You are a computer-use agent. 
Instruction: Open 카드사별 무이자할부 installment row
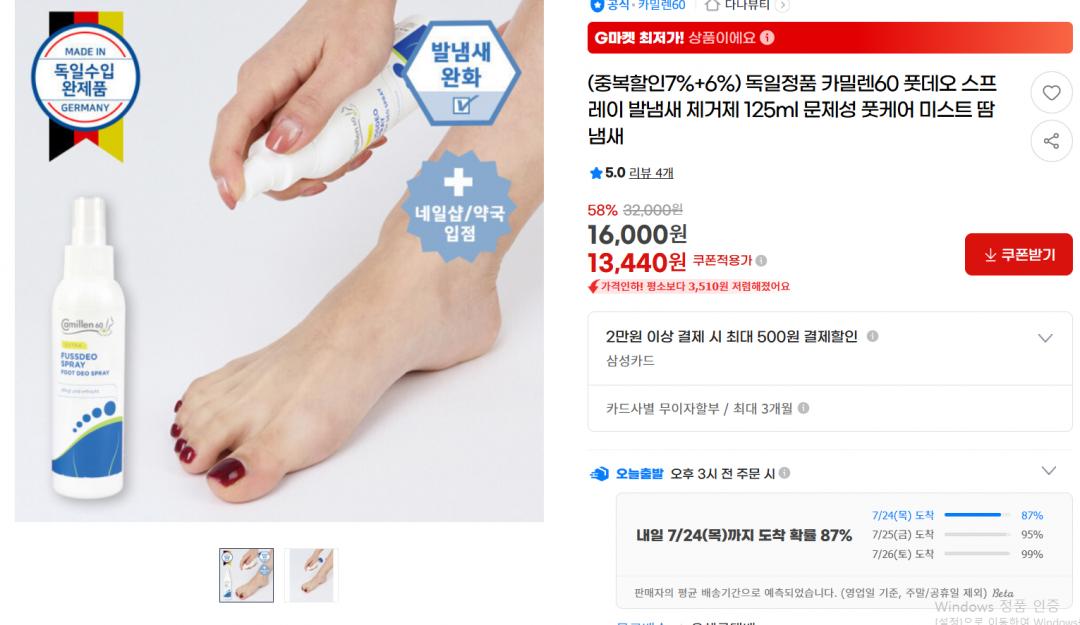[830, 409]
